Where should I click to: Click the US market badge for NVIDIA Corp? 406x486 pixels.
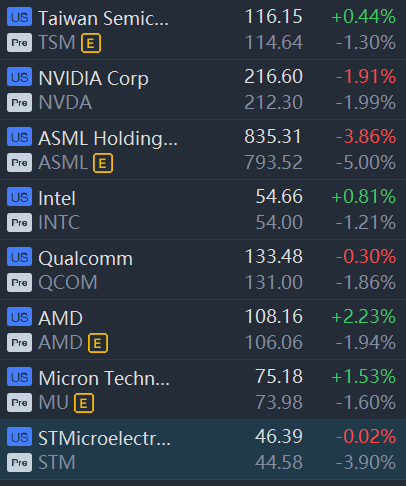coord(19,77)
